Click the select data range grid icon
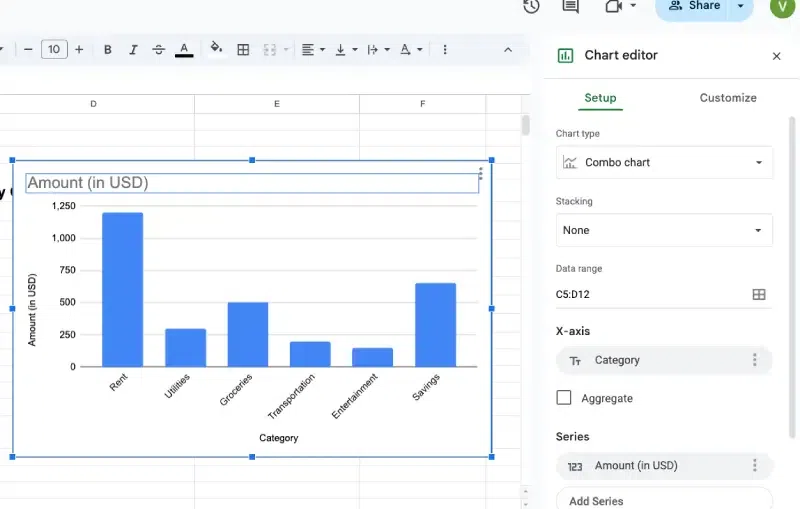This screenshot has height=509, width=800. [x=759, y=294]
